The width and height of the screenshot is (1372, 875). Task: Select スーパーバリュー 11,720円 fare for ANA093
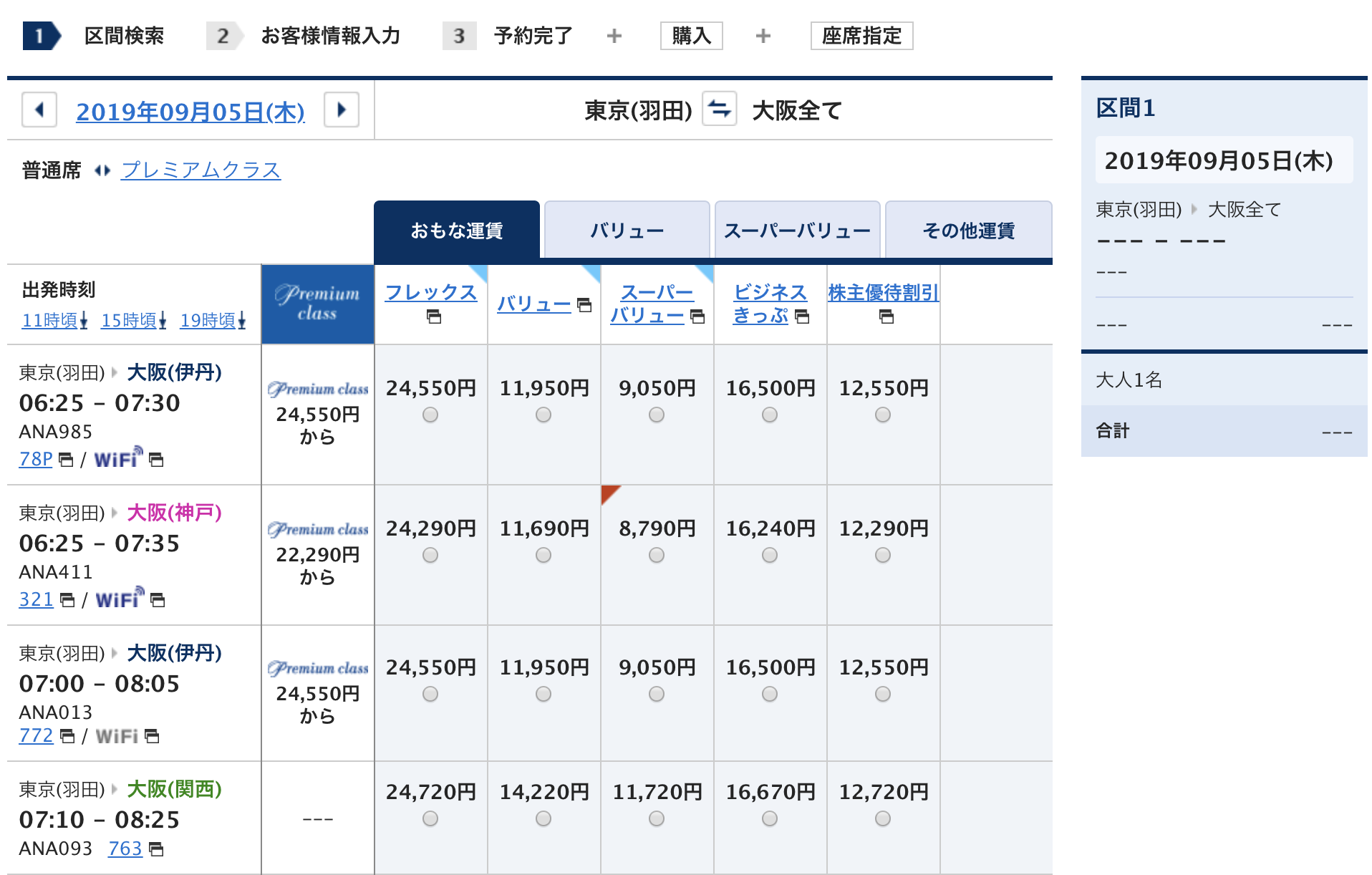coord(657,818)
